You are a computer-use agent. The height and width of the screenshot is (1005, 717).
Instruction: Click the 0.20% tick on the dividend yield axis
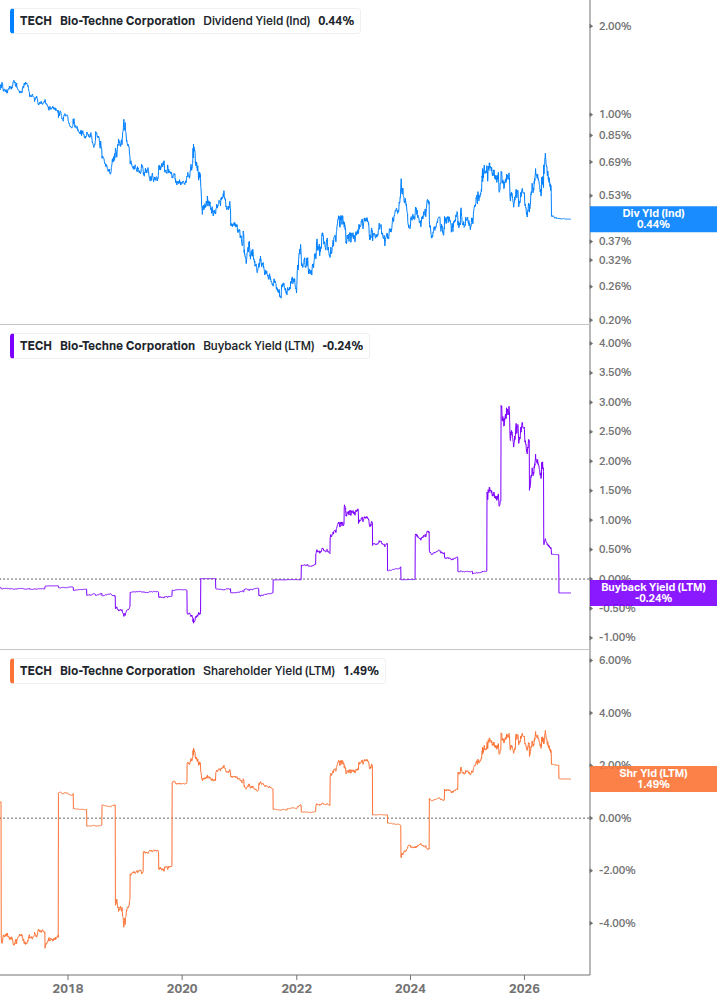tap(615, 320)
